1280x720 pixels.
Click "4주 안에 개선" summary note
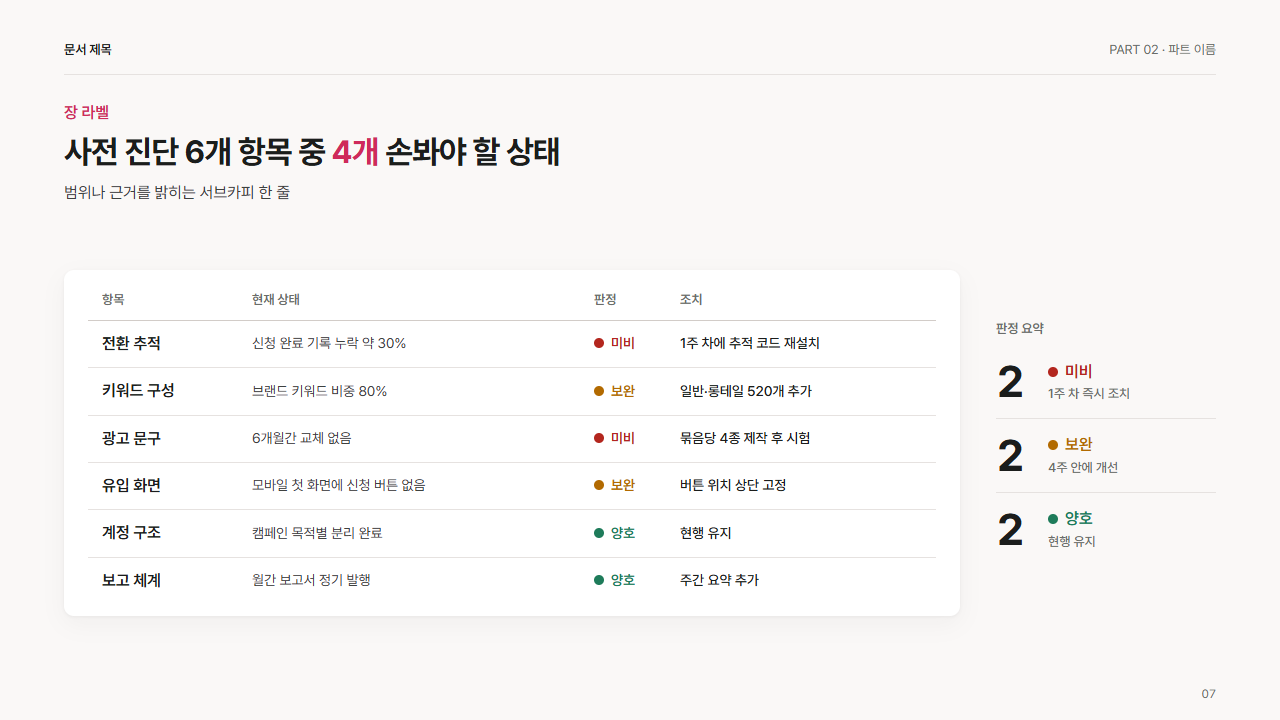(x=1083, y=468)
